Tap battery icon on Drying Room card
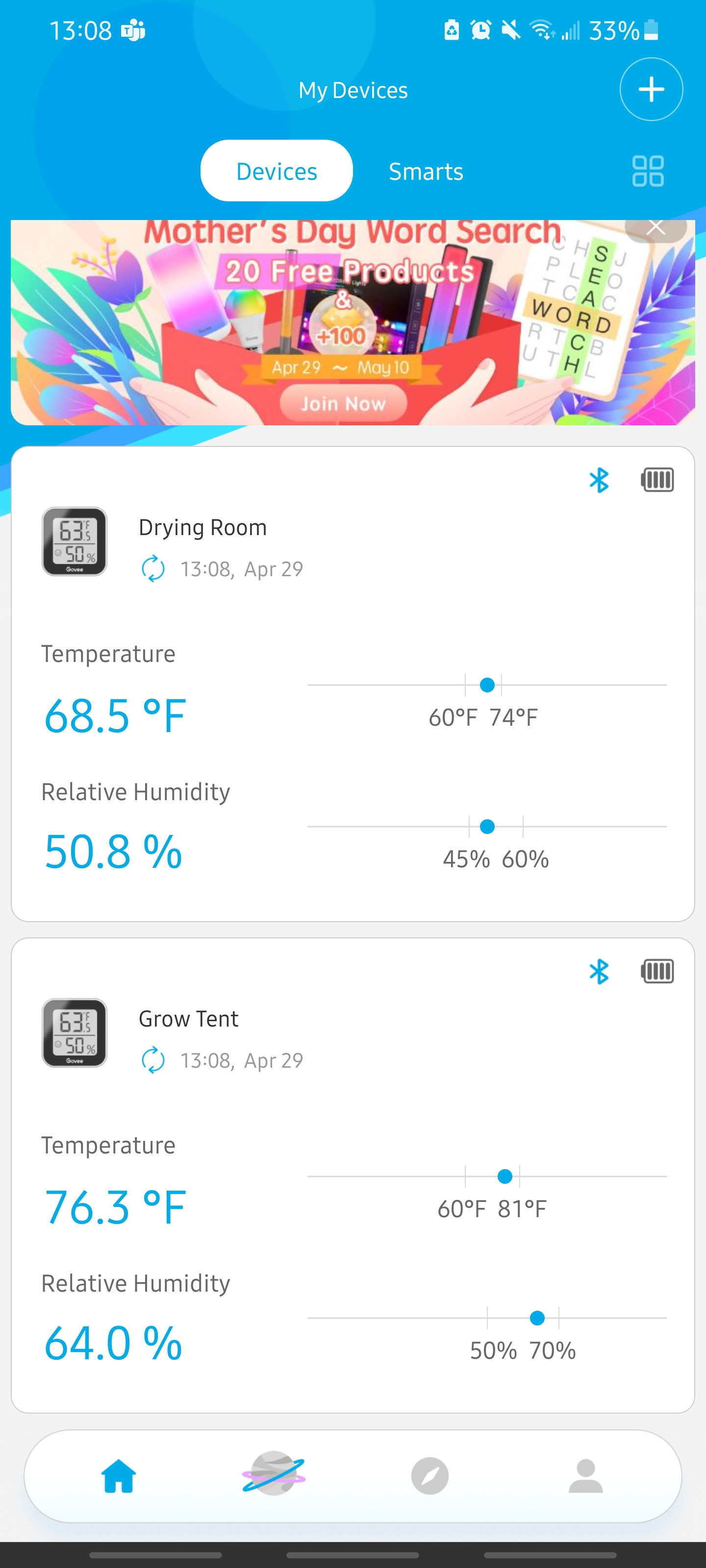Viewport: 706px width, 1568px height. tap(657, 480)
